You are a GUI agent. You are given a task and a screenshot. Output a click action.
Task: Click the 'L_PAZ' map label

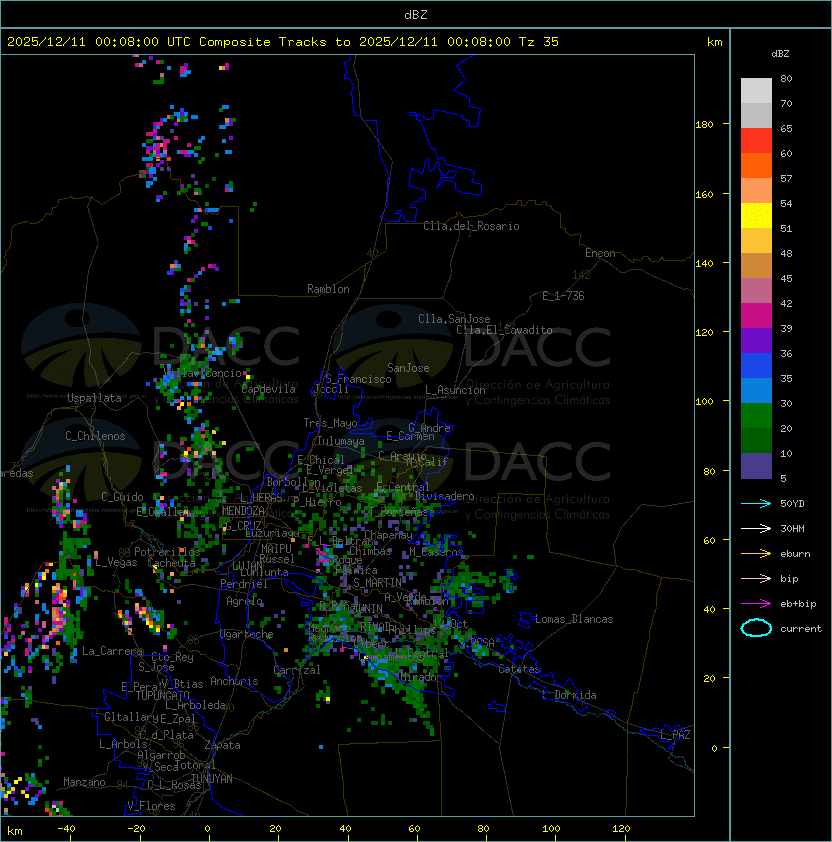(x=675, y=735)
